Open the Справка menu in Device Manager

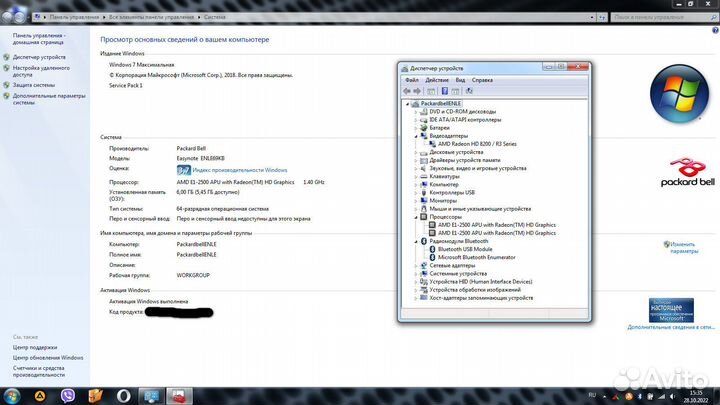pyautogui.click(x=482, y=80)
